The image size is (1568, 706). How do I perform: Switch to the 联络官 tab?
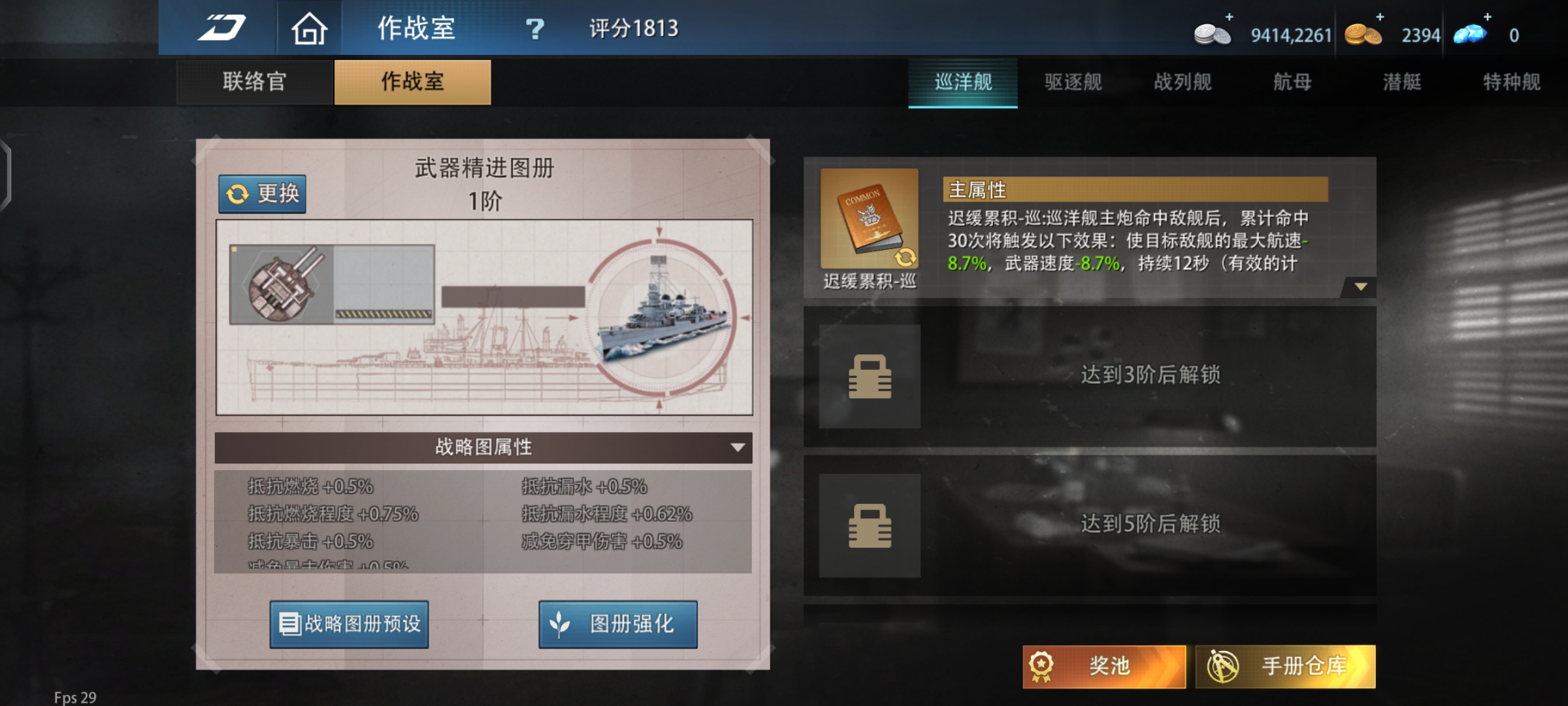(x=255, y=82)
